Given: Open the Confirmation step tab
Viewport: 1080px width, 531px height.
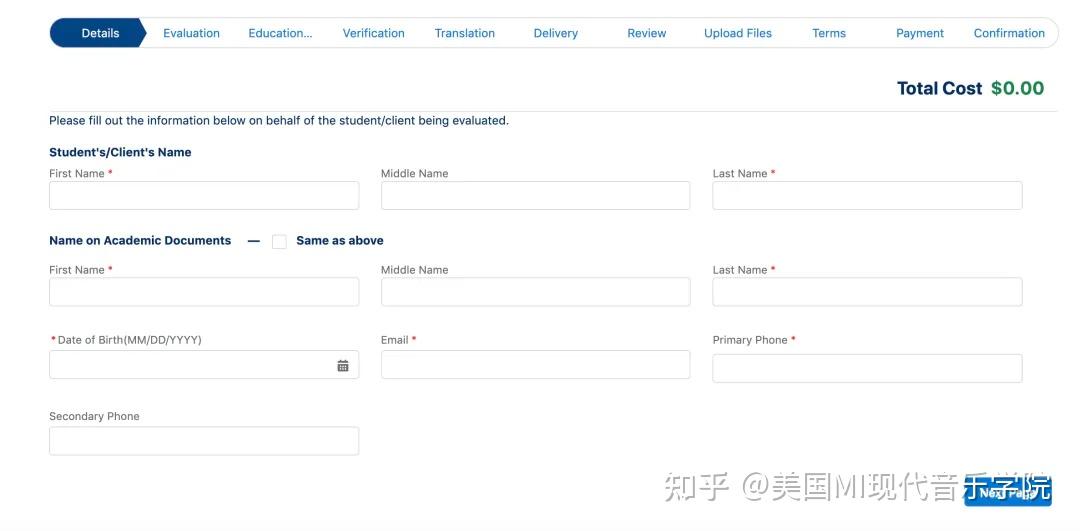Looking at the screenshot, I should [x=1009, y=33].
